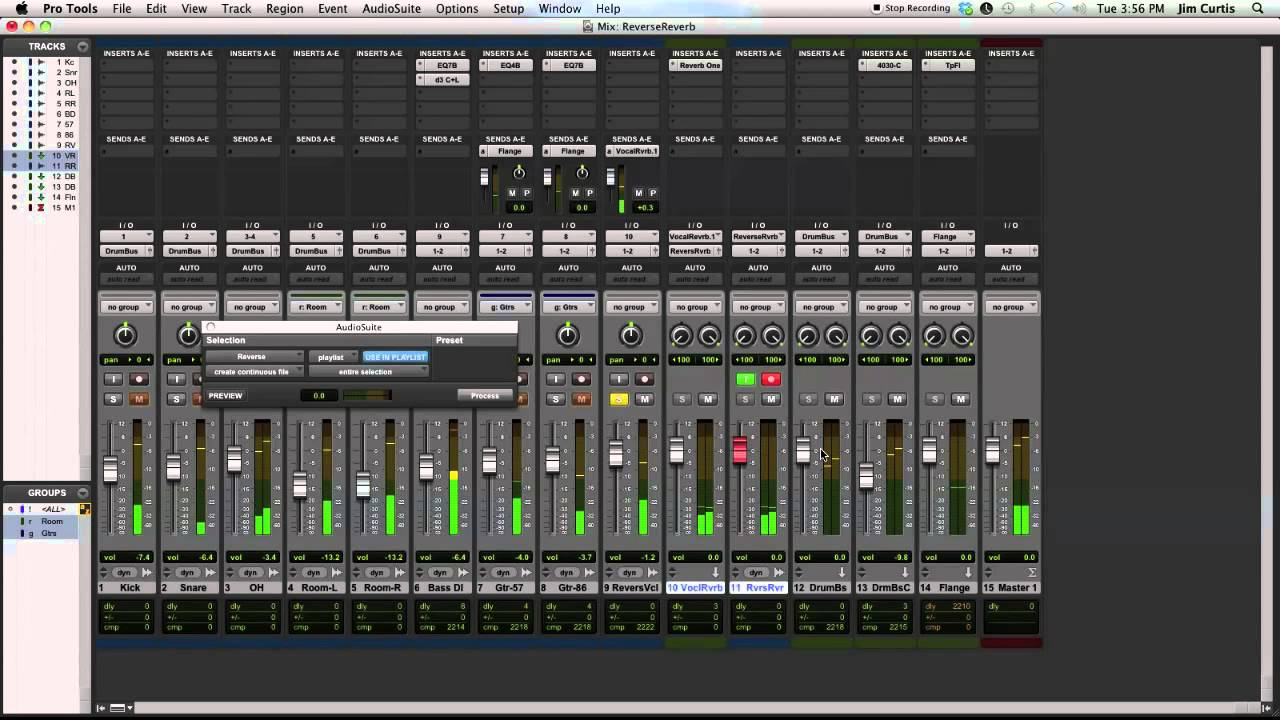Click the green input monitor button on RvrsRvr
The image size is (1280, 720).
click(745, 379)
